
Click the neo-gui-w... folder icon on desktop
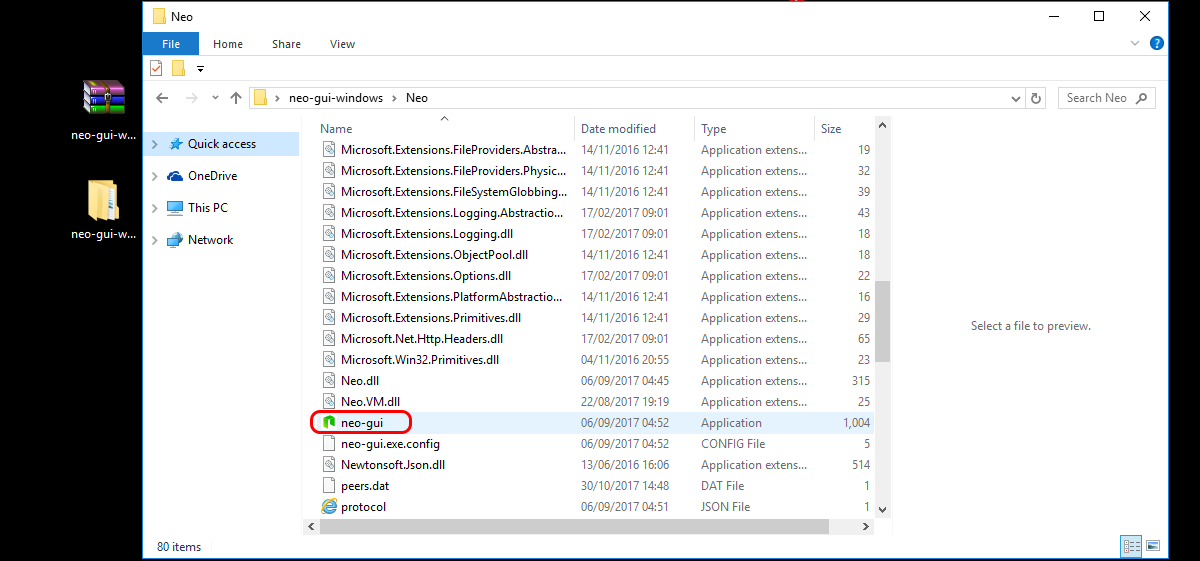103,201
